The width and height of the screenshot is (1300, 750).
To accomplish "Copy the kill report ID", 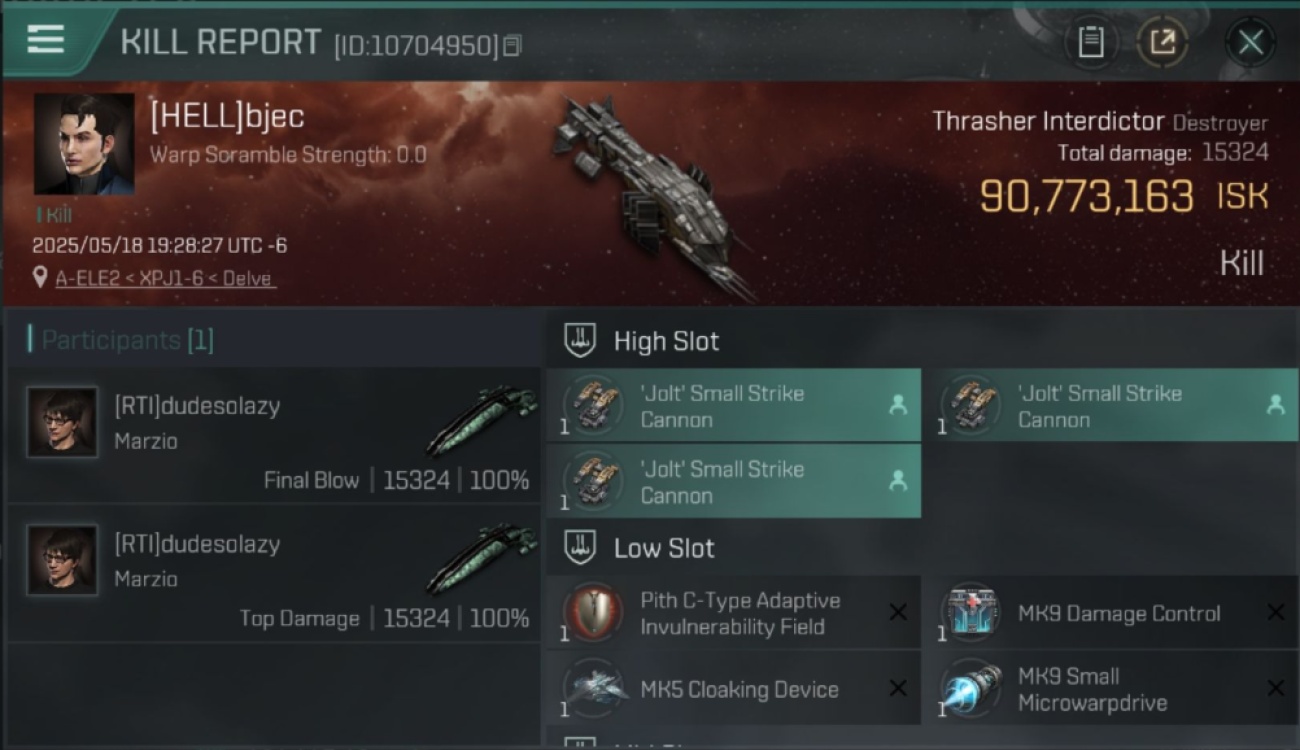I will (512, 45).
